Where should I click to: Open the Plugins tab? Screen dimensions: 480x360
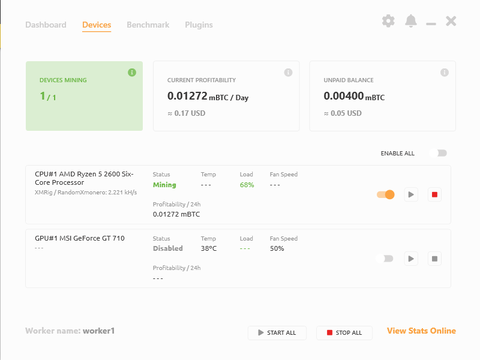pos(199,25)
